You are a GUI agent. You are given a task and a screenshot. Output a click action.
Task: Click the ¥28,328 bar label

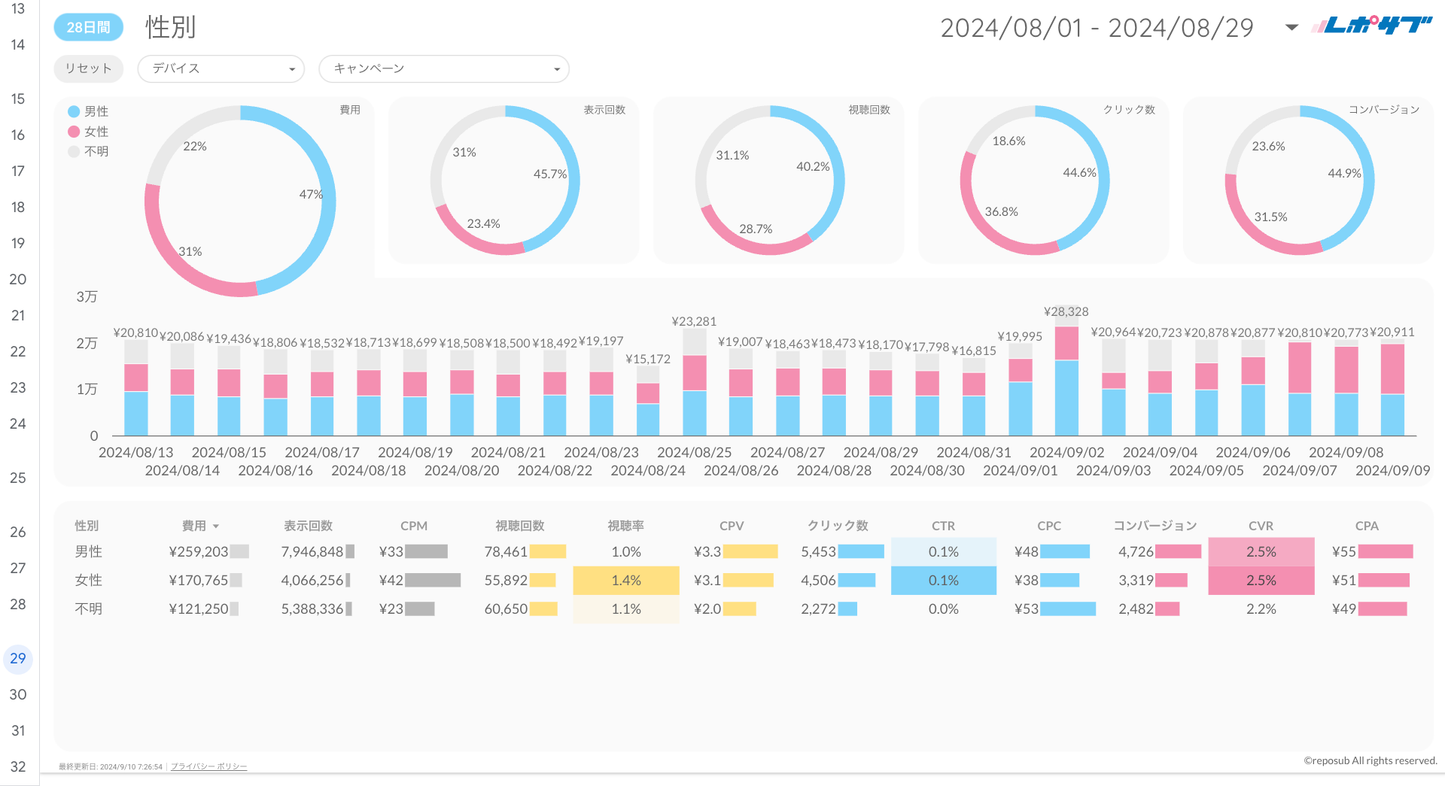[x=1066, y=312]
